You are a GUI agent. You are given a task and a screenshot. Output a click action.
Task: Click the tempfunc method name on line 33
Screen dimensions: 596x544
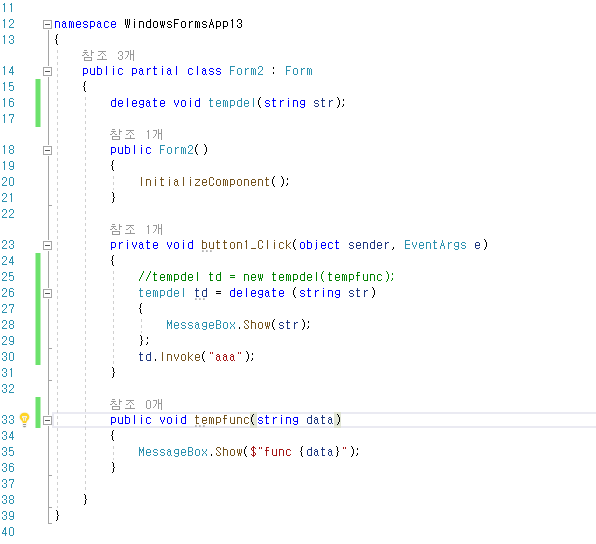click(x=222, y=420)
